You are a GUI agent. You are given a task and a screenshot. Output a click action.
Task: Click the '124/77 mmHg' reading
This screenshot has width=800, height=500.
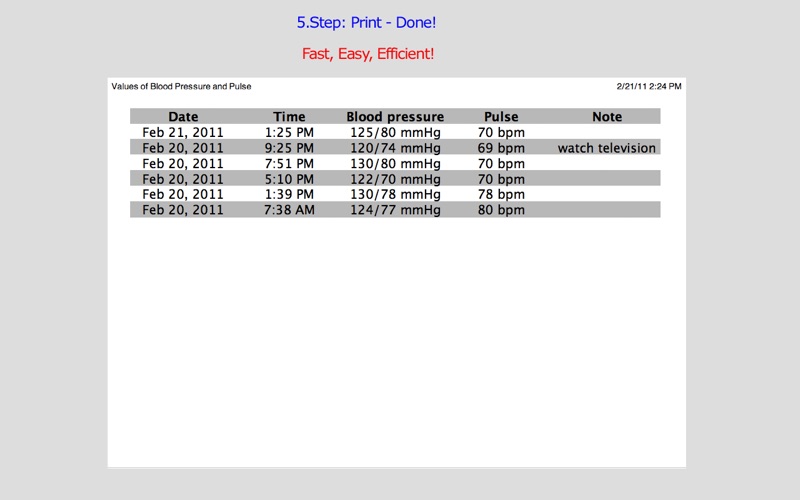coord(395,210)
